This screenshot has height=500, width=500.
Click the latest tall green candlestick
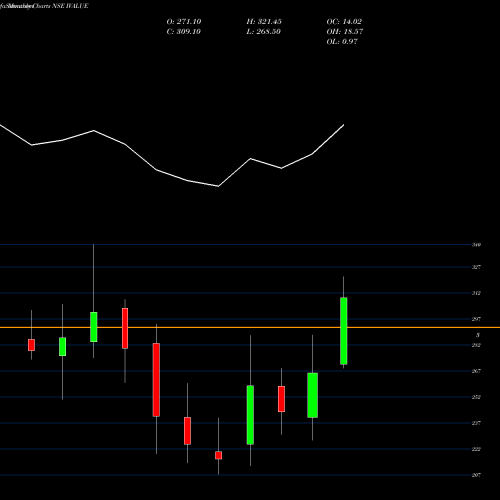[344, 331]
